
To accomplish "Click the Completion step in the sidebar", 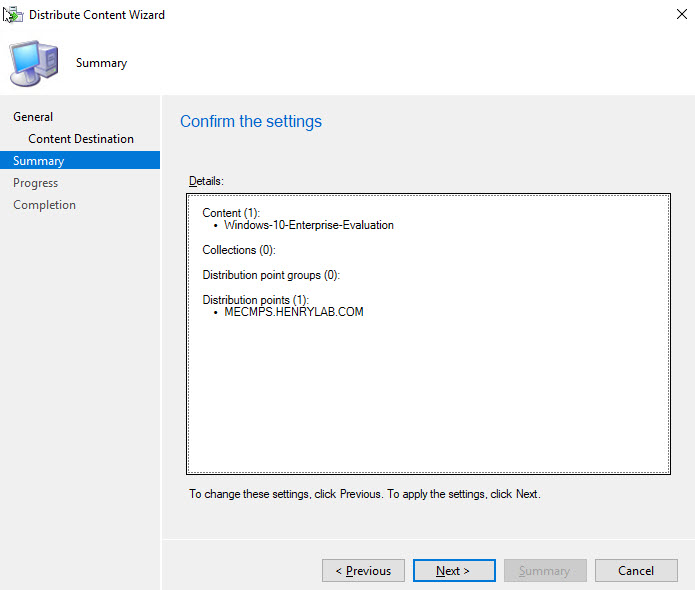I will pyautogui.click(x=44, y=205).
